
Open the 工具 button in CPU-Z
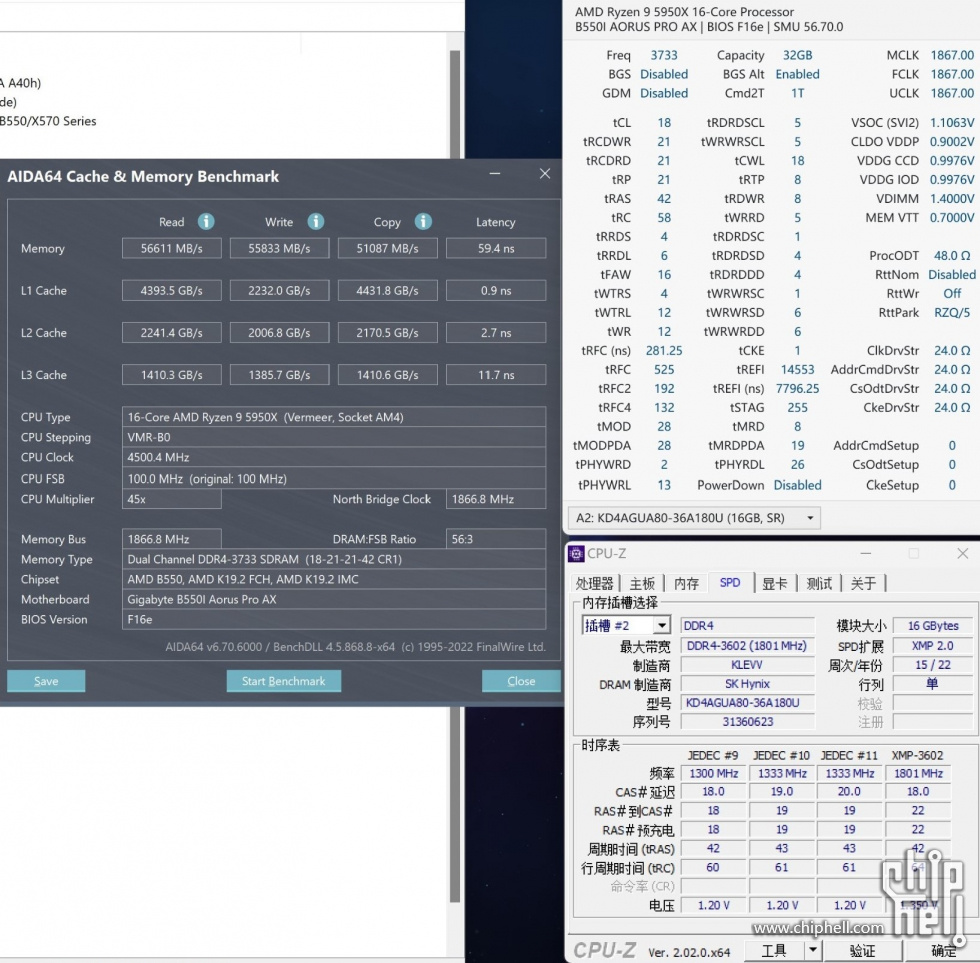pos(774,951)
